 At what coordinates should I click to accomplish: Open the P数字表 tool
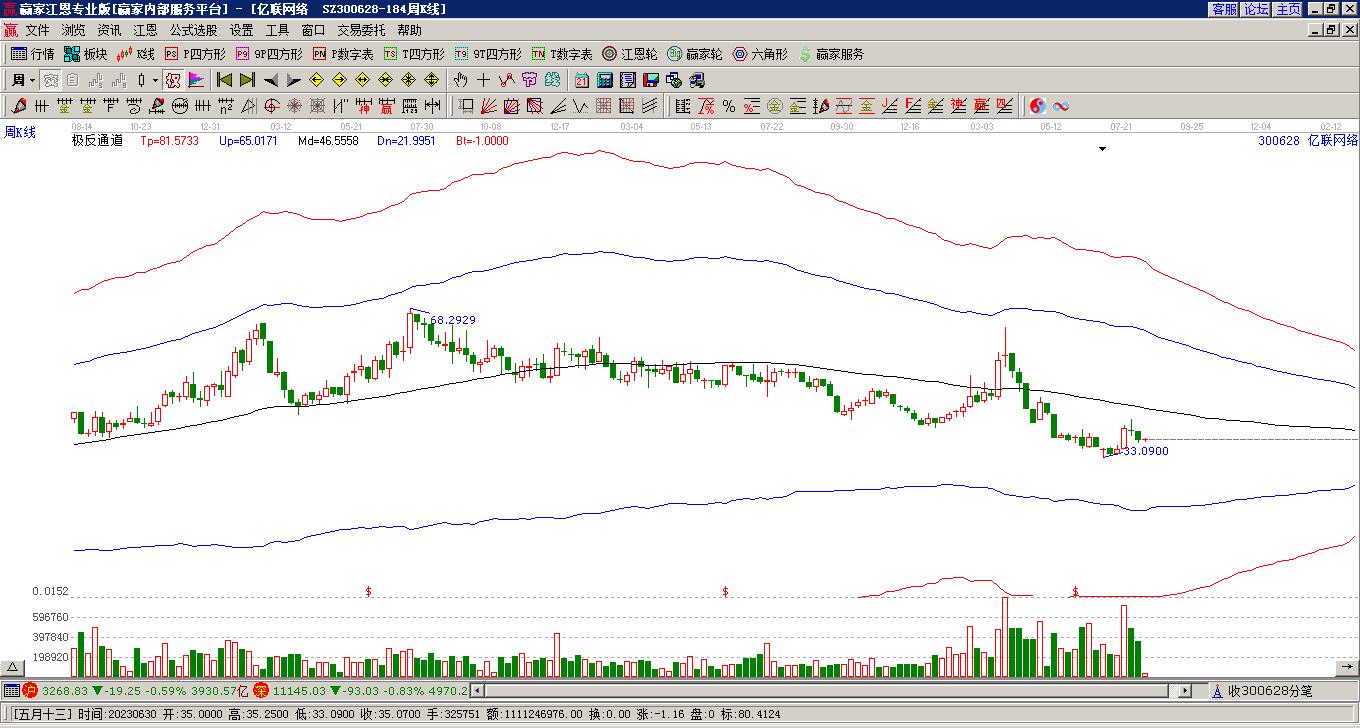click(x=343, y=54)
